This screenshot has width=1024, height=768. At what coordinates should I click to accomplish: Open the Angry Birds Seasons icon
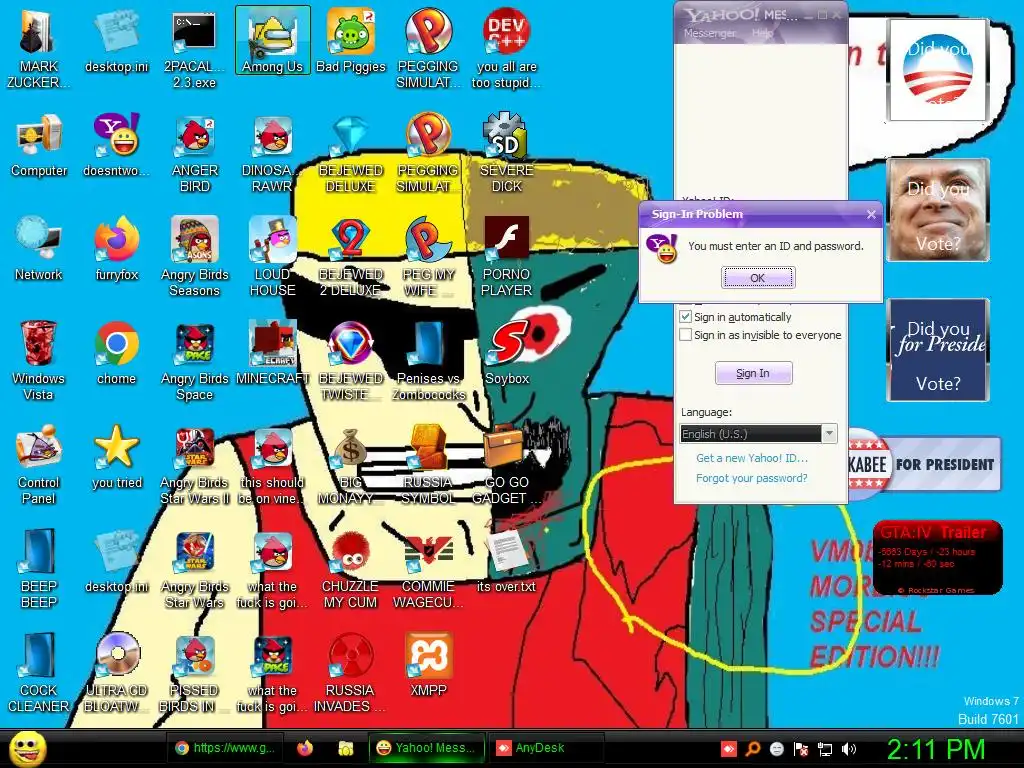pyautogui.click(x=195, y=257)
